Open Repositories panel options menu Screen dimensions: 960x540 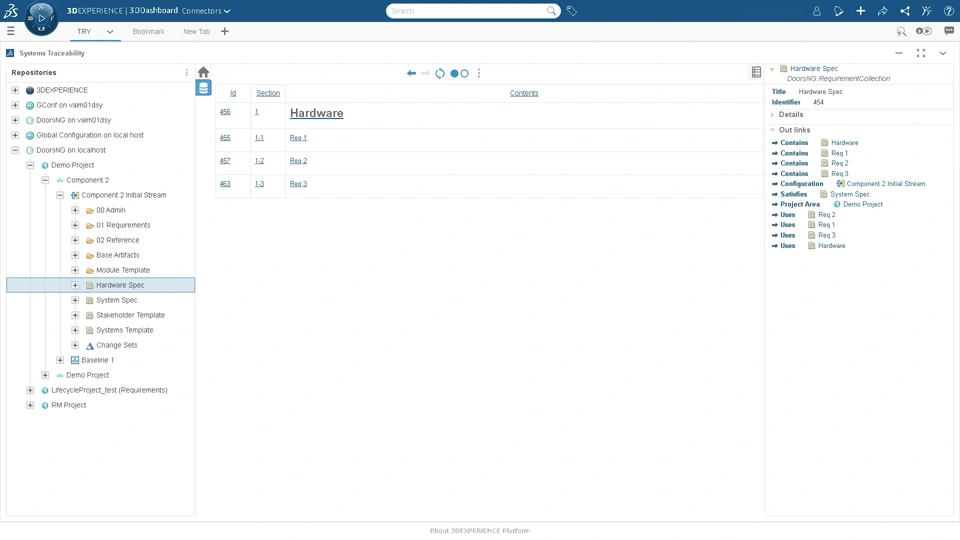pos(187,72)
